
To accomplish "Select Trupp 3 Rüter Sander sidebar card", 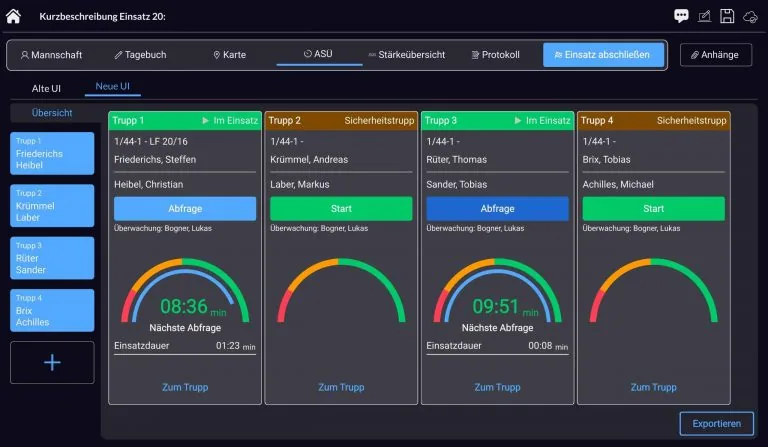I will click(52, 258).
